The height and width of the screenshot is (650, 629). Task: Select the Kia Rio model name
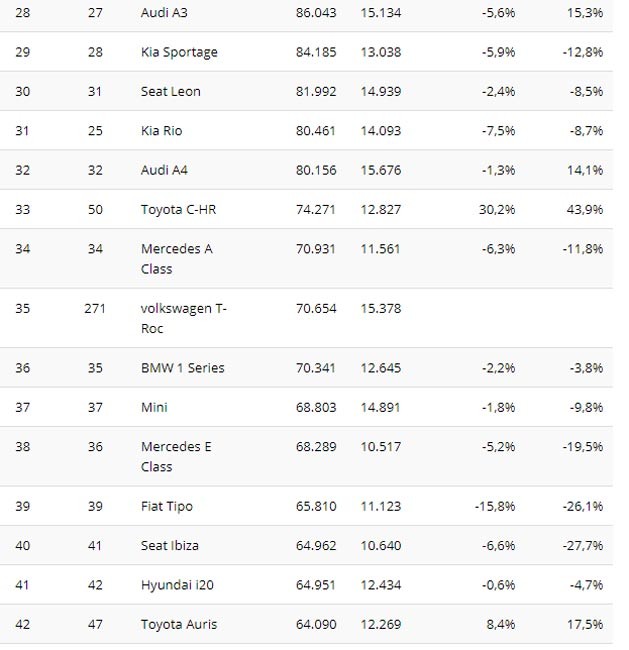click(x=162, y=131)
